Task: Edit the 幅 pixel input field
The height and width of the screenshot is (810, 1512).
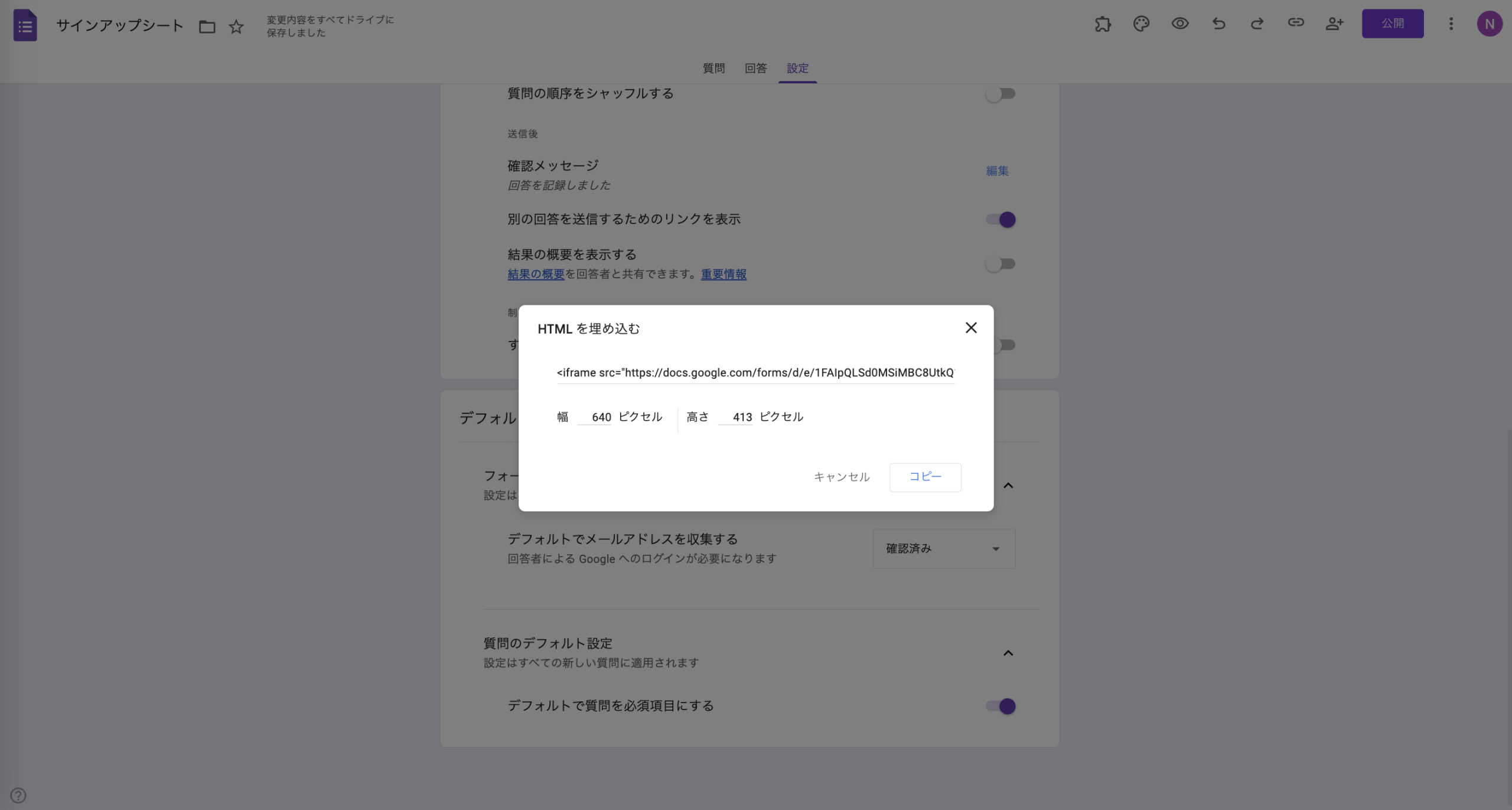Action: point(595,417)
